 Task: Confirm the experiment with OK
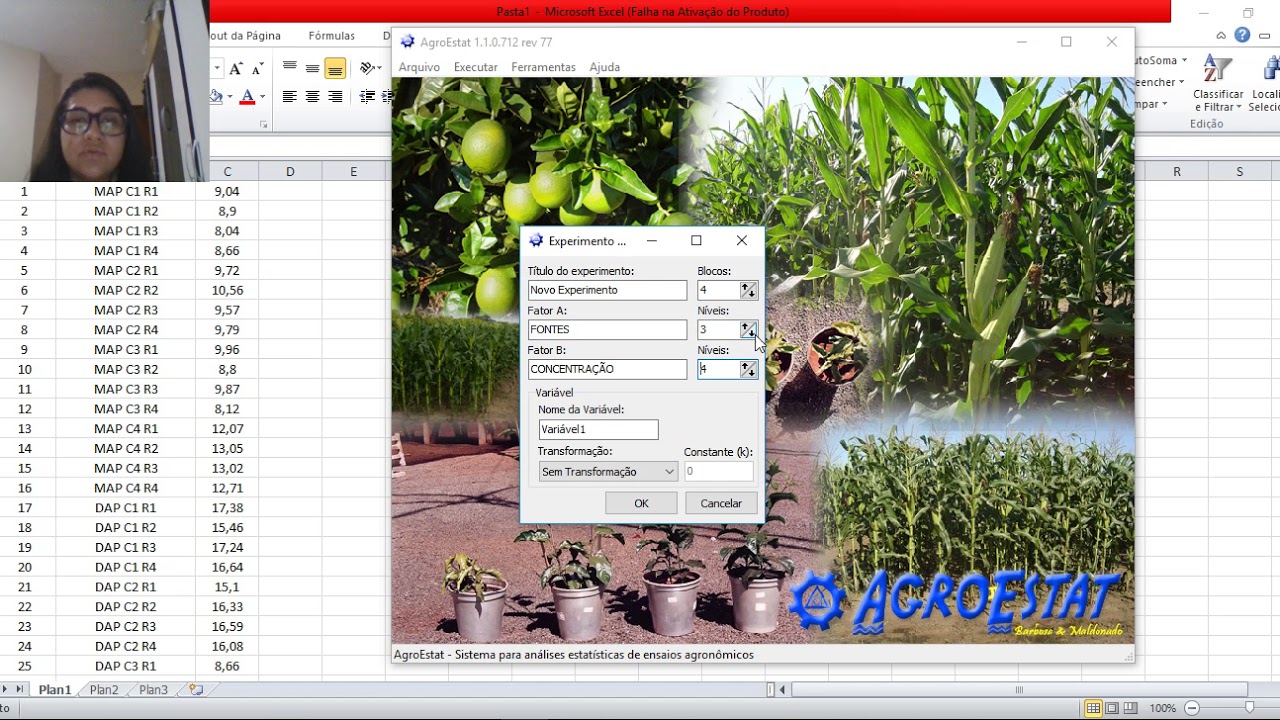[x=641, y=503]
